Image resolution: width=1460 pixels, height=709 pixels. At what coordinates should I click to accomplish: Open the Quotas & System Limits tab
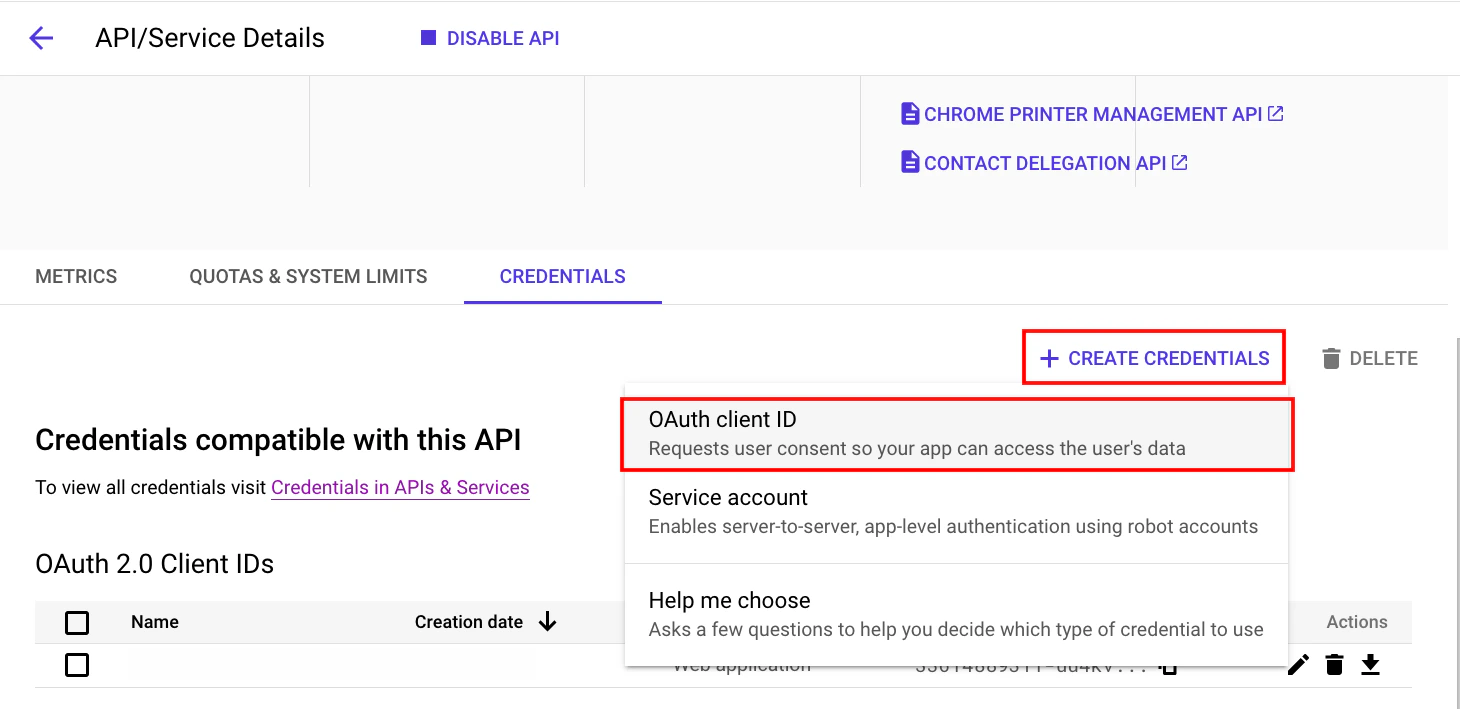tap(308, 276)
